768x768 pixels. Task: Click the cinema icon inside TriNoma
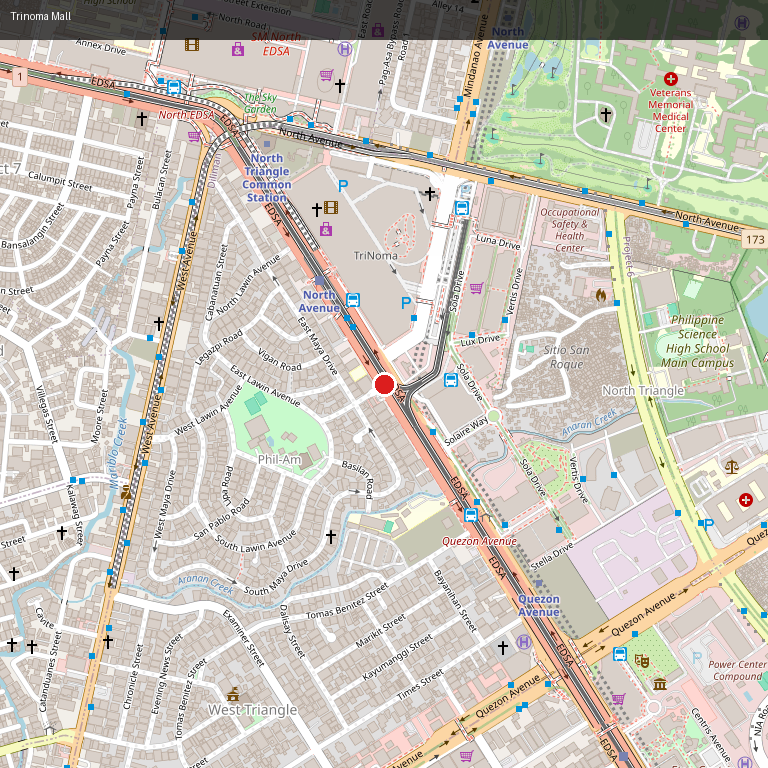331,208
